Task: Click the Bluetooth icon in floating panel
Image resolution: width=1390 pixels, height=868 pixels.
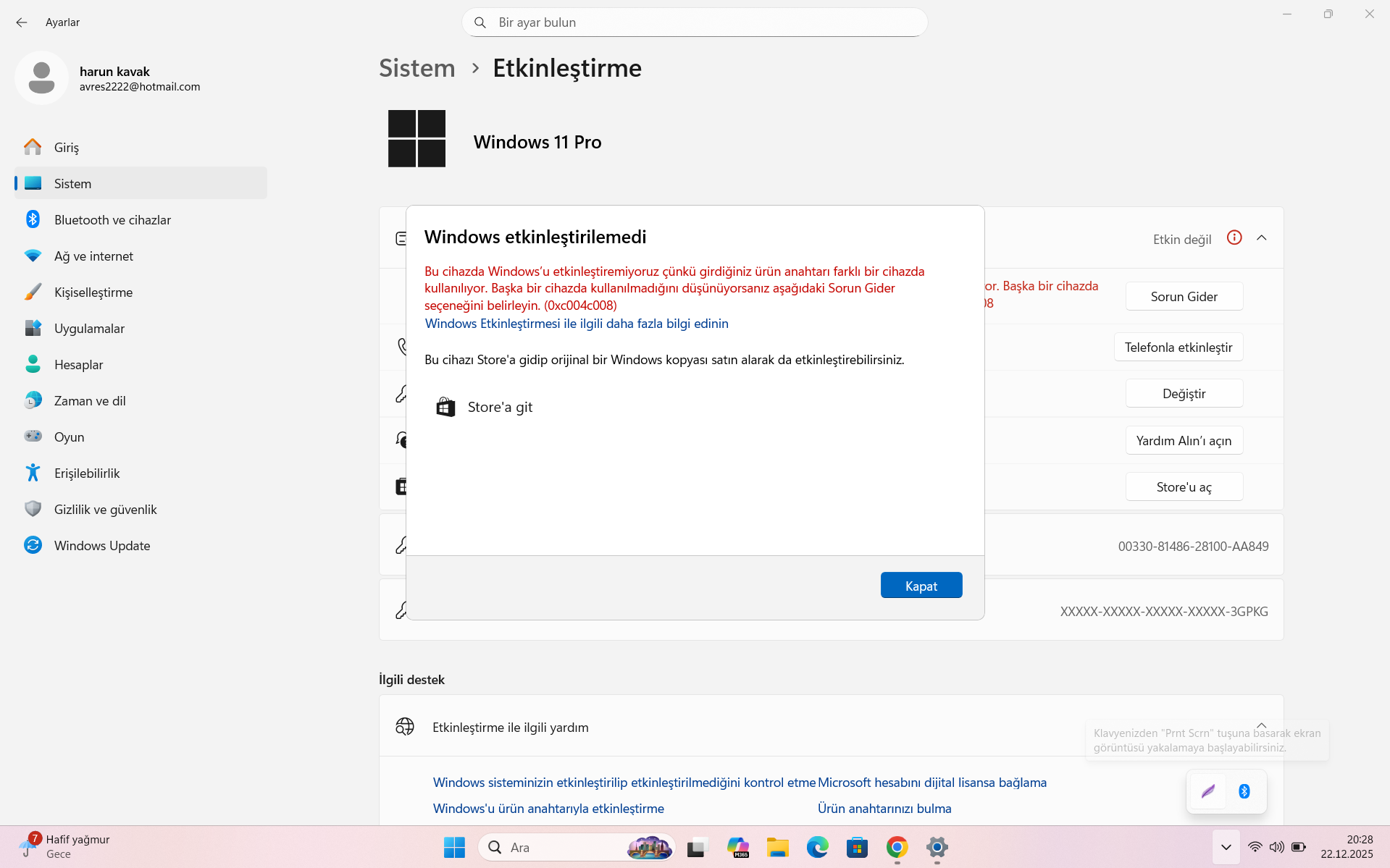Action: click(x=1244, y=791)
